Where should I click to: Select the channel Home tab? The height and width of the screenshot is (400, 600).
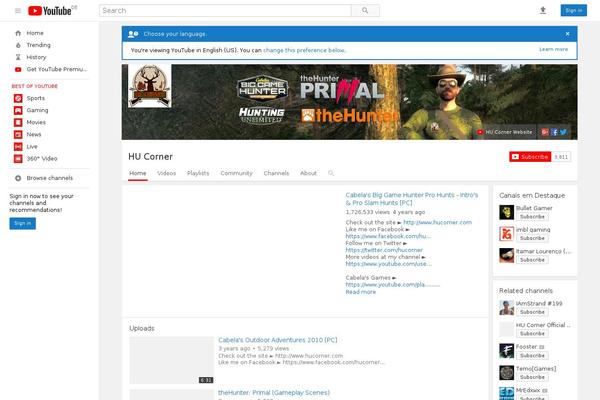(137, 173)
